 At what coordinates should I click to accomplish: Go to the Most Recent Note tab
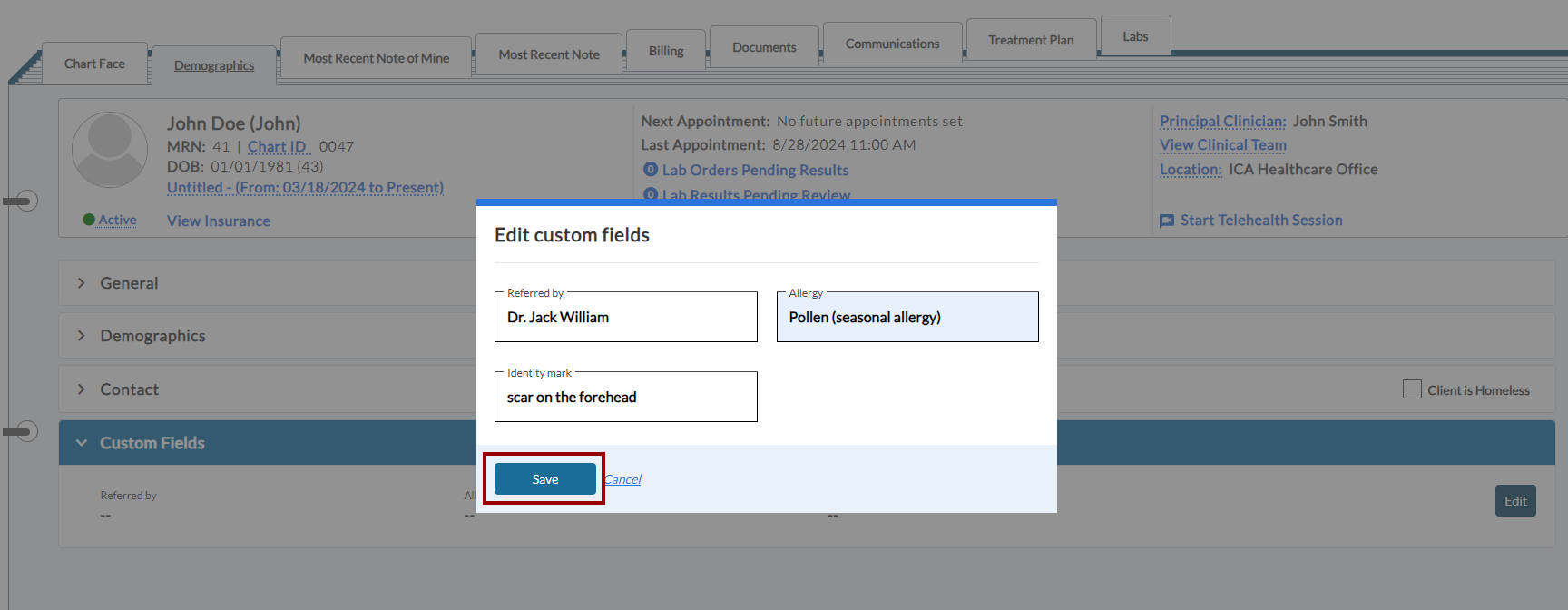549,54
